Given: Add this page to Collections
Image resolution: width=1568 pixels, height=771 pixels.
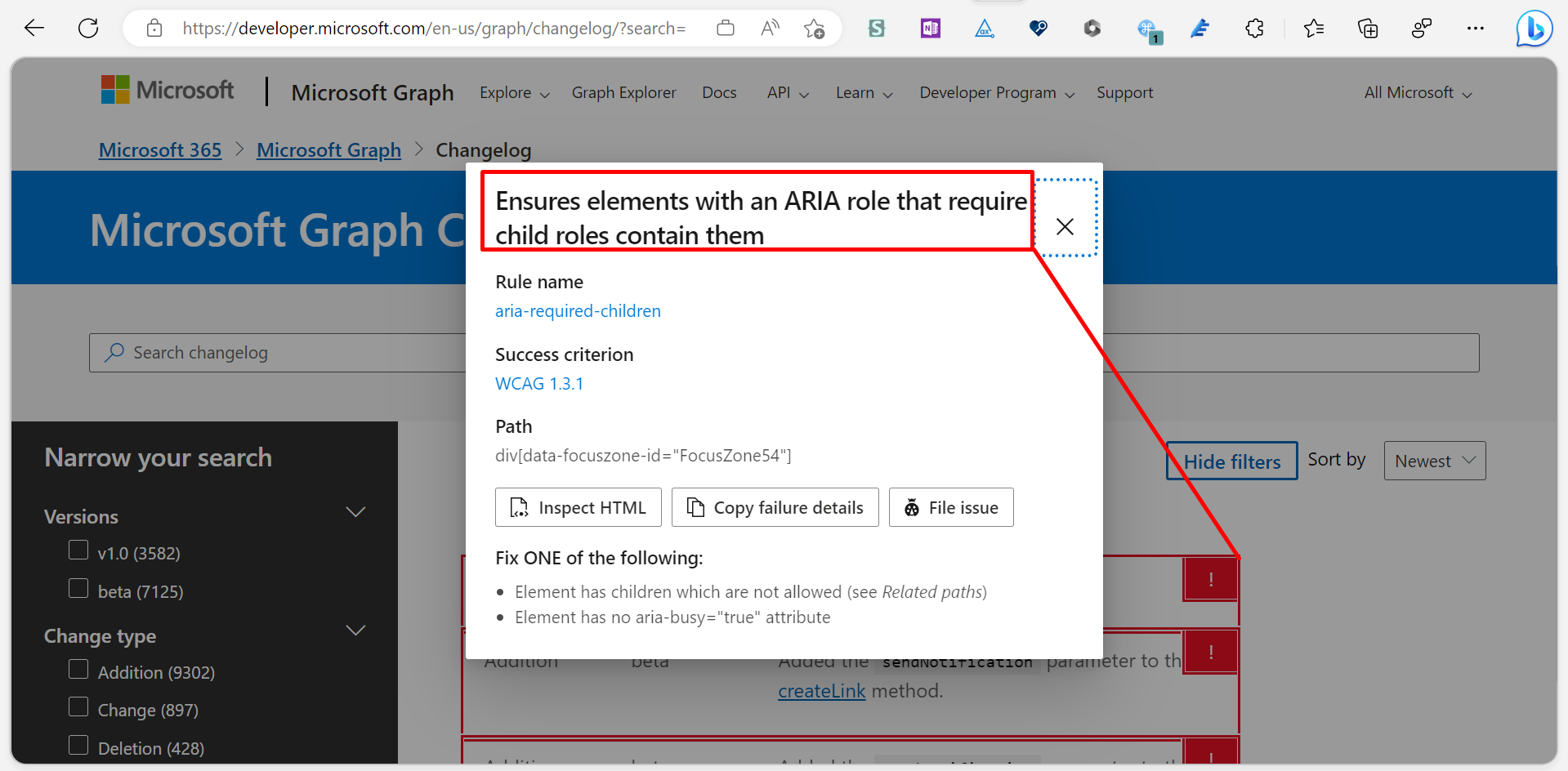Looking at the screenshot, I should pos(1367,28).
